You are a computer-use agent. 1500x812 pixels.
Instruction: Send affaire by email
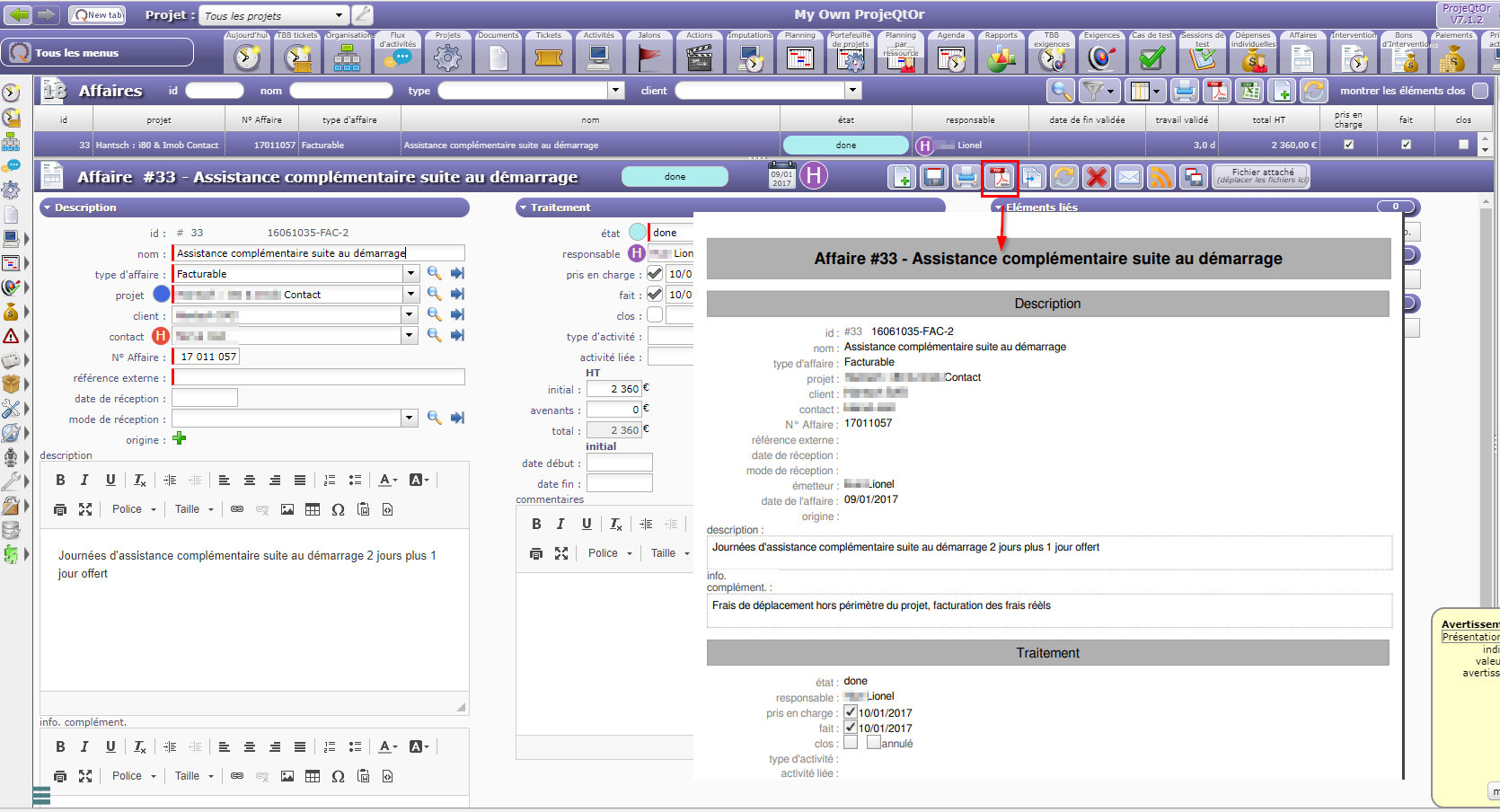tap(1128, 178)
